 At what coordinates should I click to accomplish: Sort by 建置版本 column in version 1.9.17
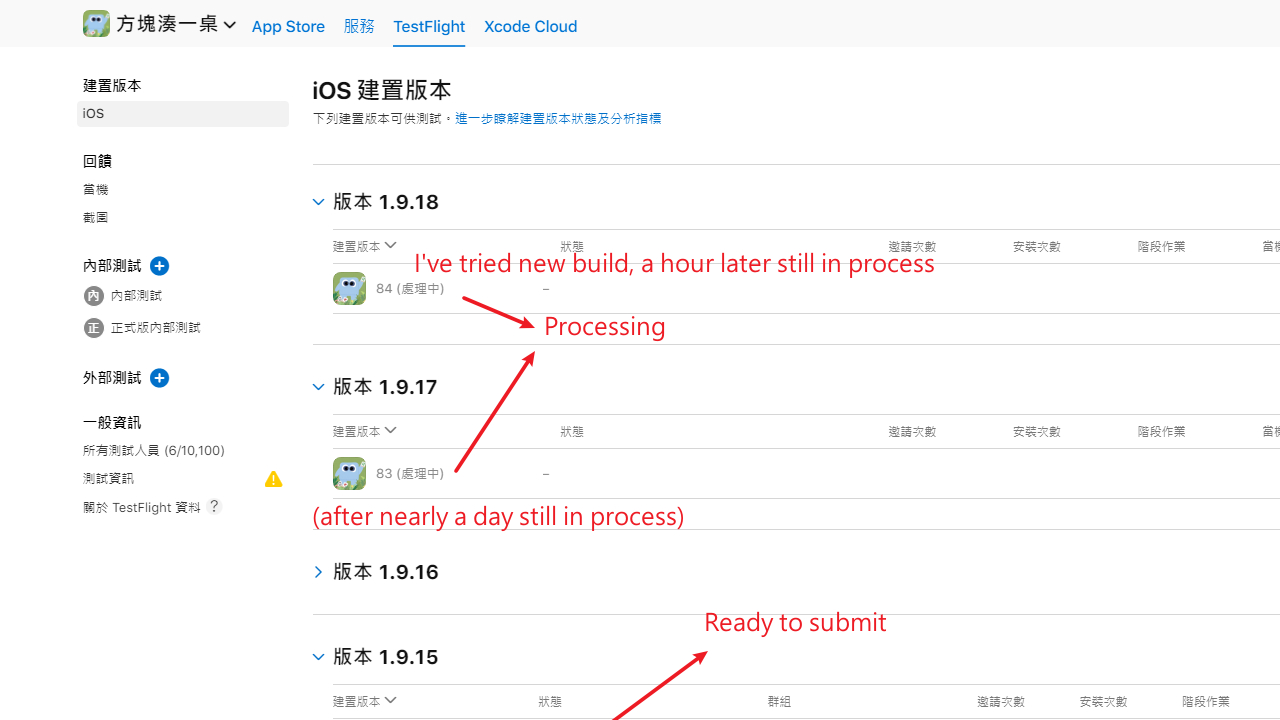[x=365, y=431]
